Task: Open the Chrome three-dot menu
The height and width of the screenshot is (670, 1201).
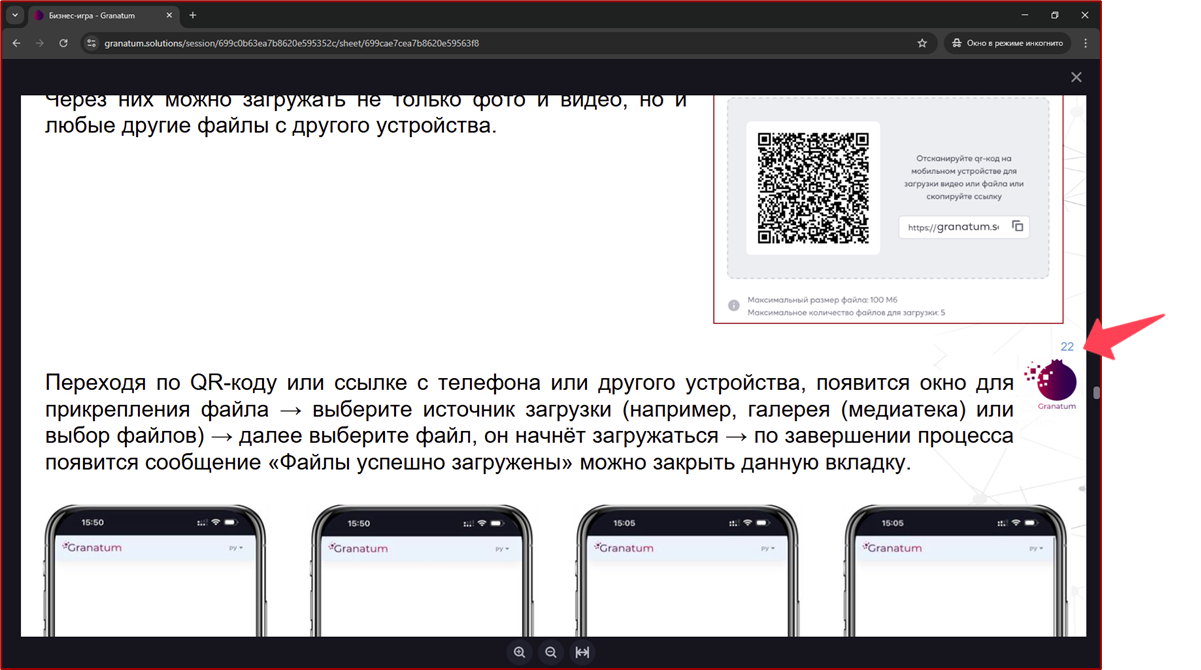Action: pyautogui.click(x=1085, y=43)
